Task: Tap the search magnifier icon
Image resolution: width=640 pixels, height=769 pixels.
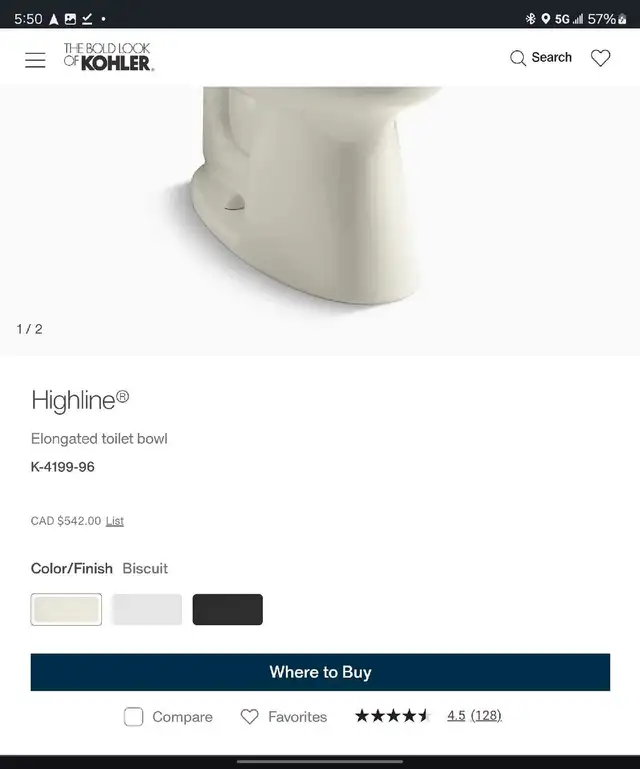Action: click(x=517, y=58)
